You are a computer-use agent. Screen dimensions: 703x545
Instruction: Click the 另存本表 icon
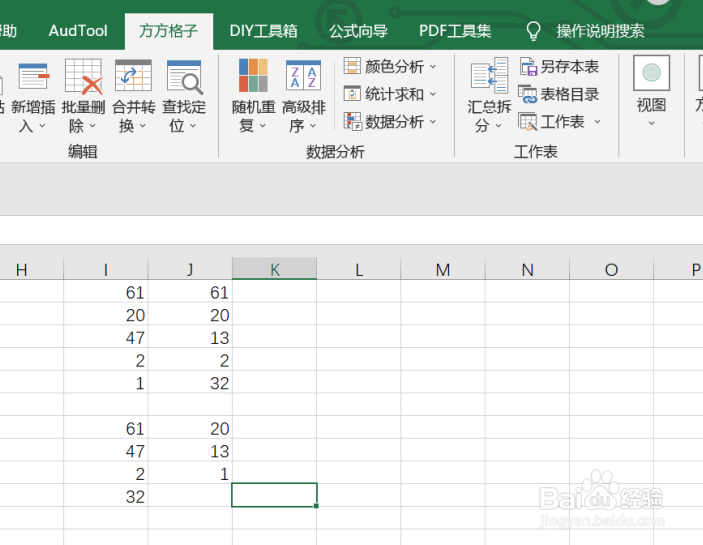(528, 66)
